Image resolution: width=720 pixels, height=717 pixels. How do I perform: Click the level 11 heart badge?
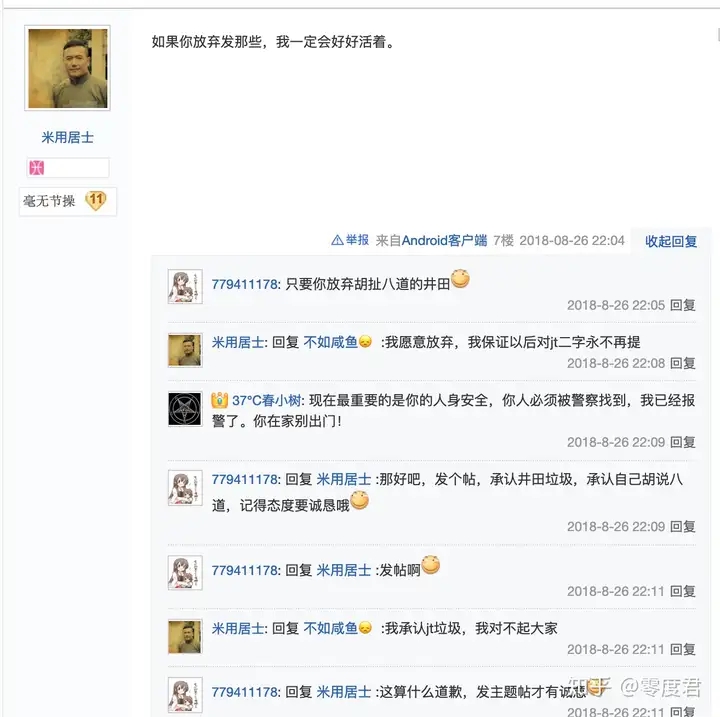click(96, 200)
